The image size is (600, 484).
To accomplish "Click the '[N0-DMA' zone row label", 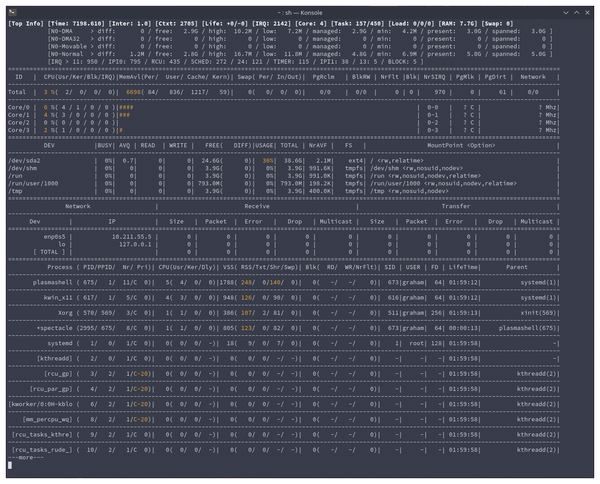I will pyautogui.click(x=60, y=31).
